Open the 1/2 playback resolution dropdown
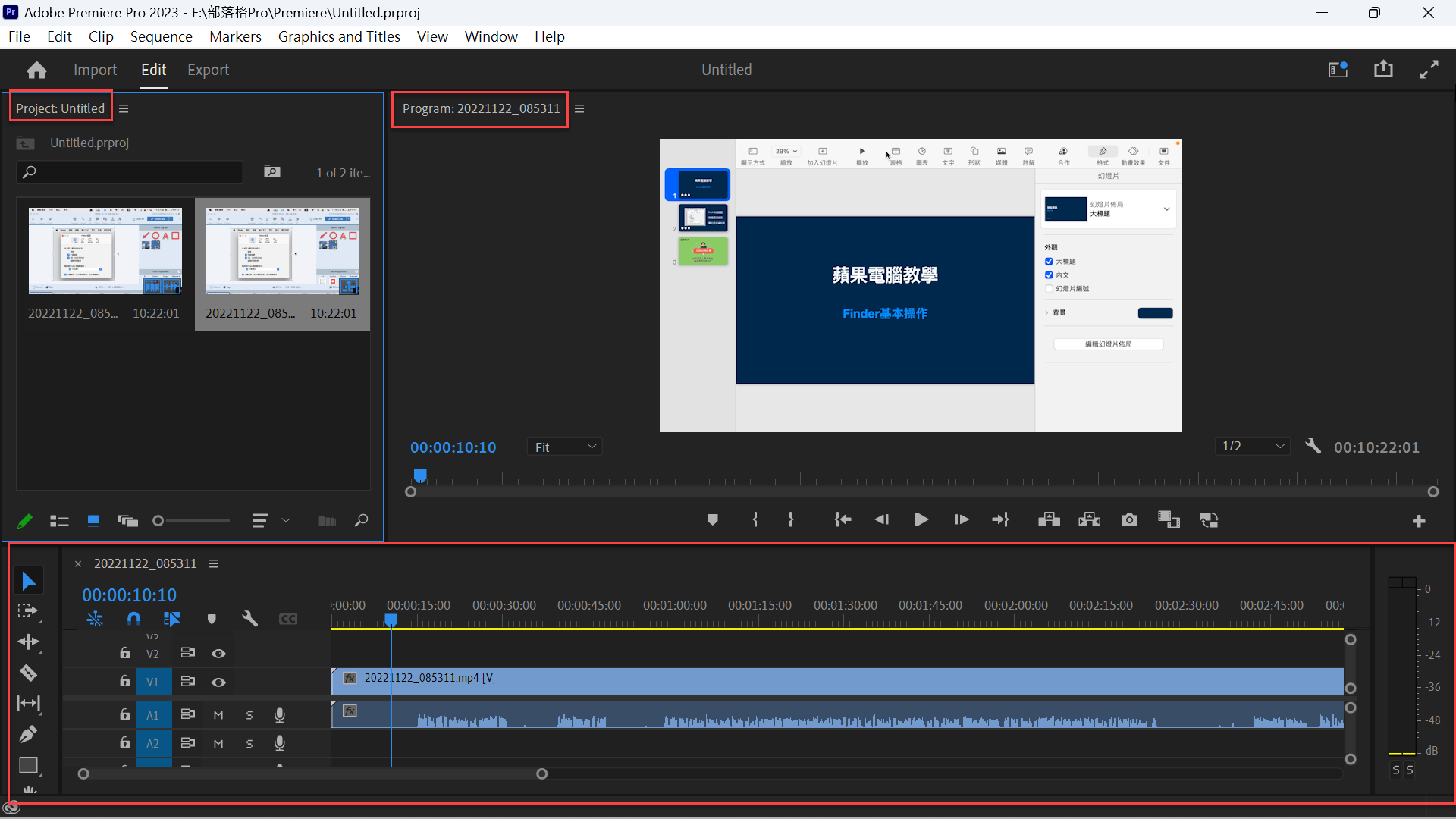1456x819 pixels. [x=1252, y=446]
